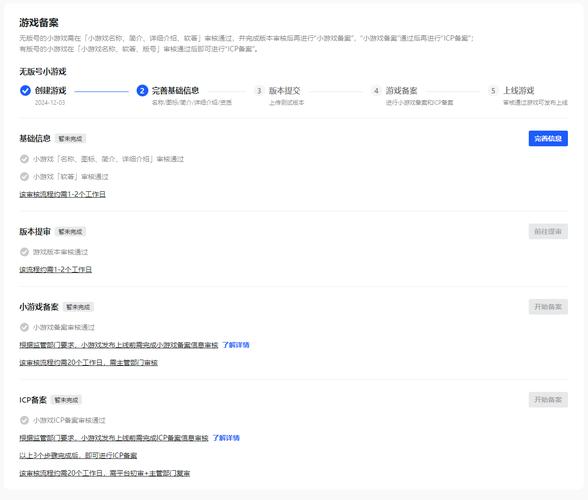Click the step 4 number icon

376,90
